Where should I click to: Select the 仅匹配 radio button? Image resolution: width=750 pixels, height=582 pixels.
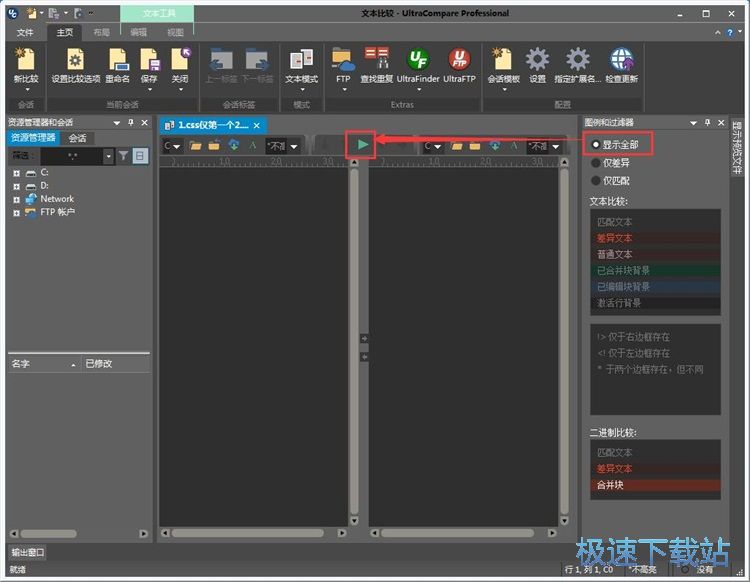[596, 180]
